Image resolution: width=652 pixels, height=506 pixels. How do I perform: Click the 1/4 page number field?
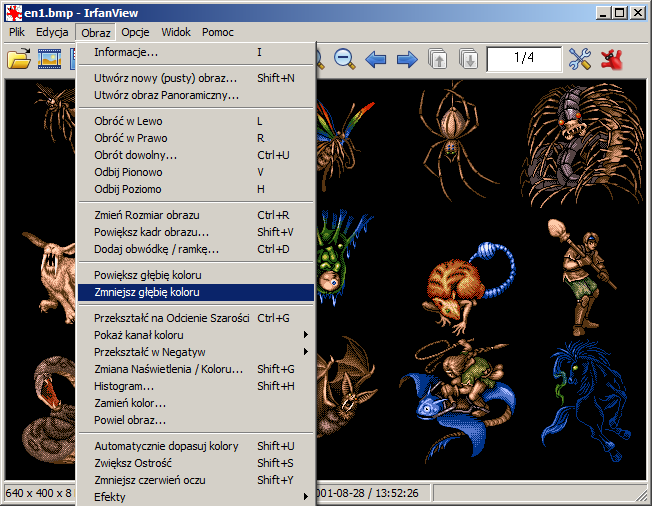(x=524, y=59)
